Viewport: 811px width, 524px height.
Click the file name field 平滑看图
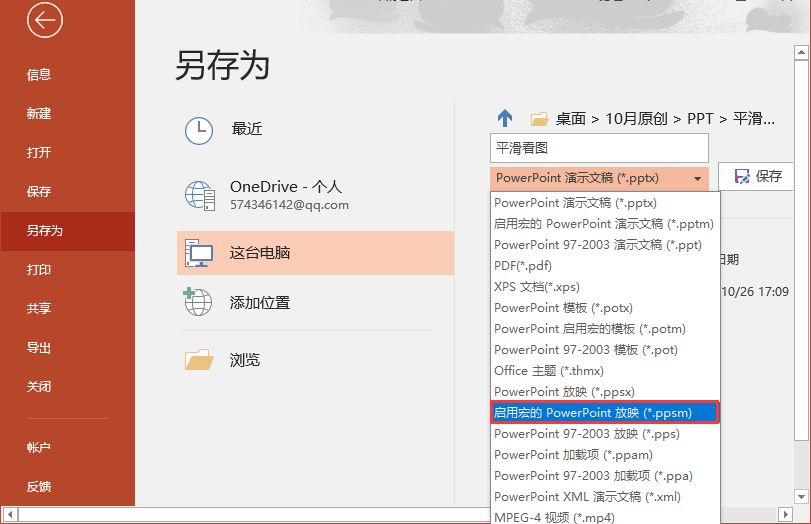coord(599,148)
